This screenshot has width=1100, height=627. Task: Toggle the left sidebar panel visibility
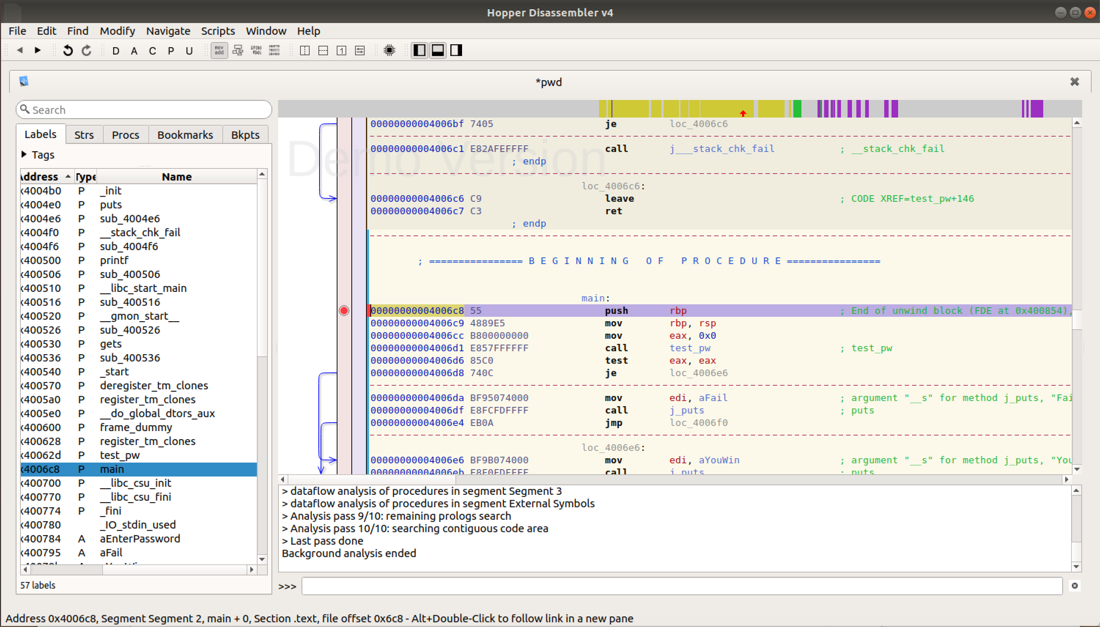(419, 50)
